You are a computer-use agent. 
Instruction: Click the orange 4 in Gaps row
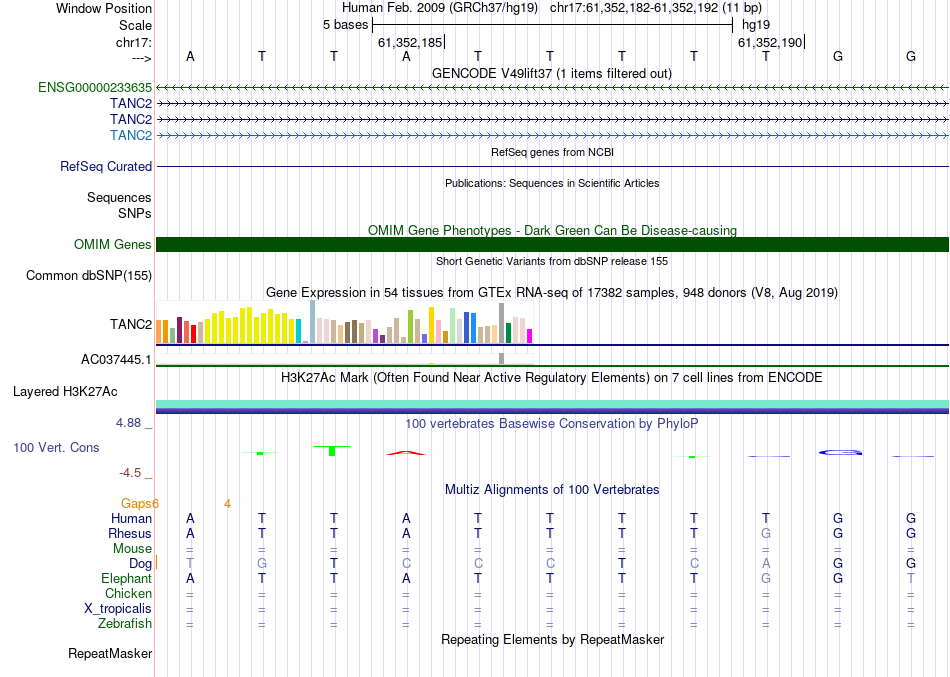(227, 504)
